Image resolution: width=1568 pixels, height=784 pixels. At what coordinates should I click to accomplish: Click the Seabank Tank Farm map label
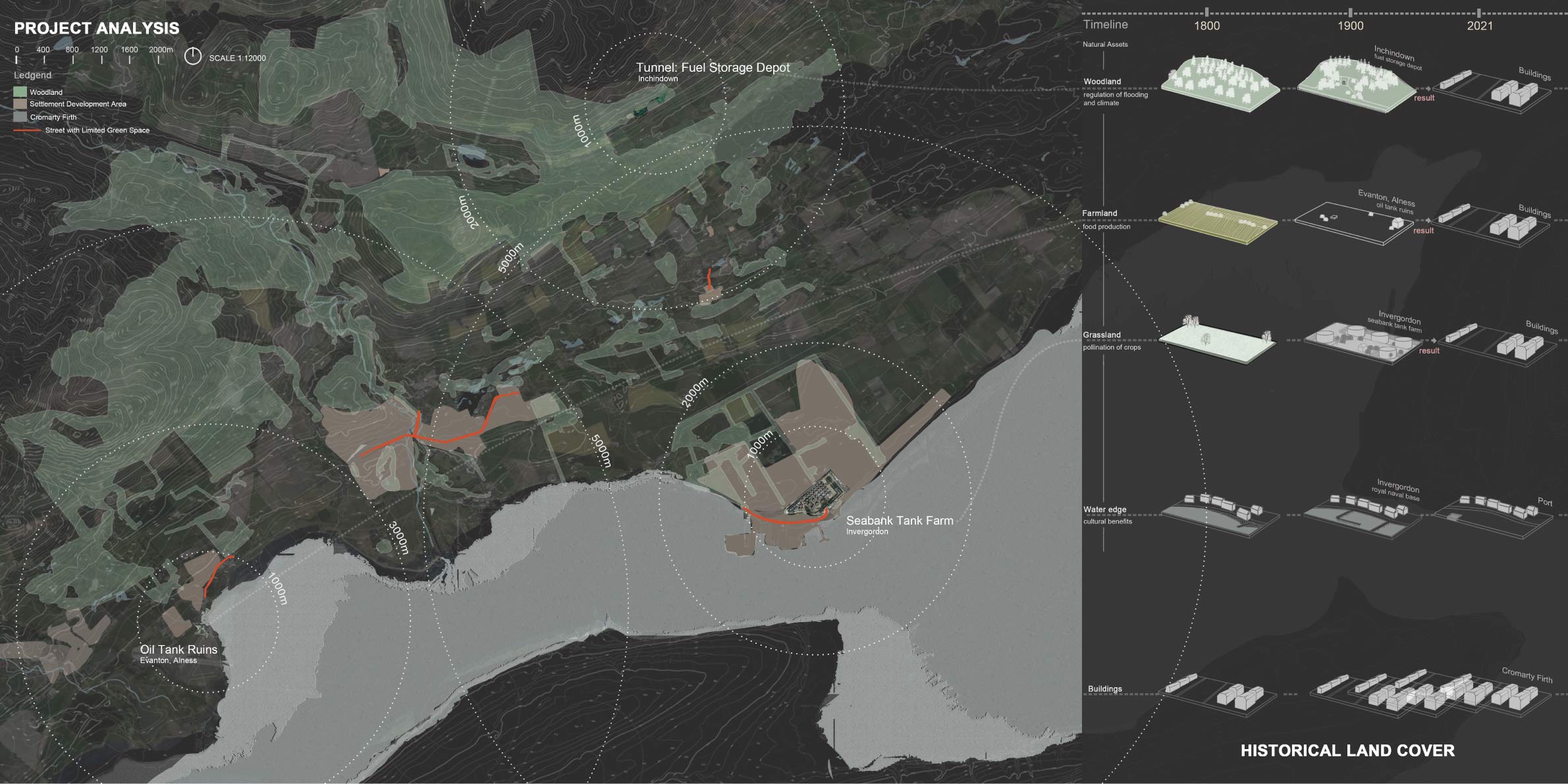900,520
